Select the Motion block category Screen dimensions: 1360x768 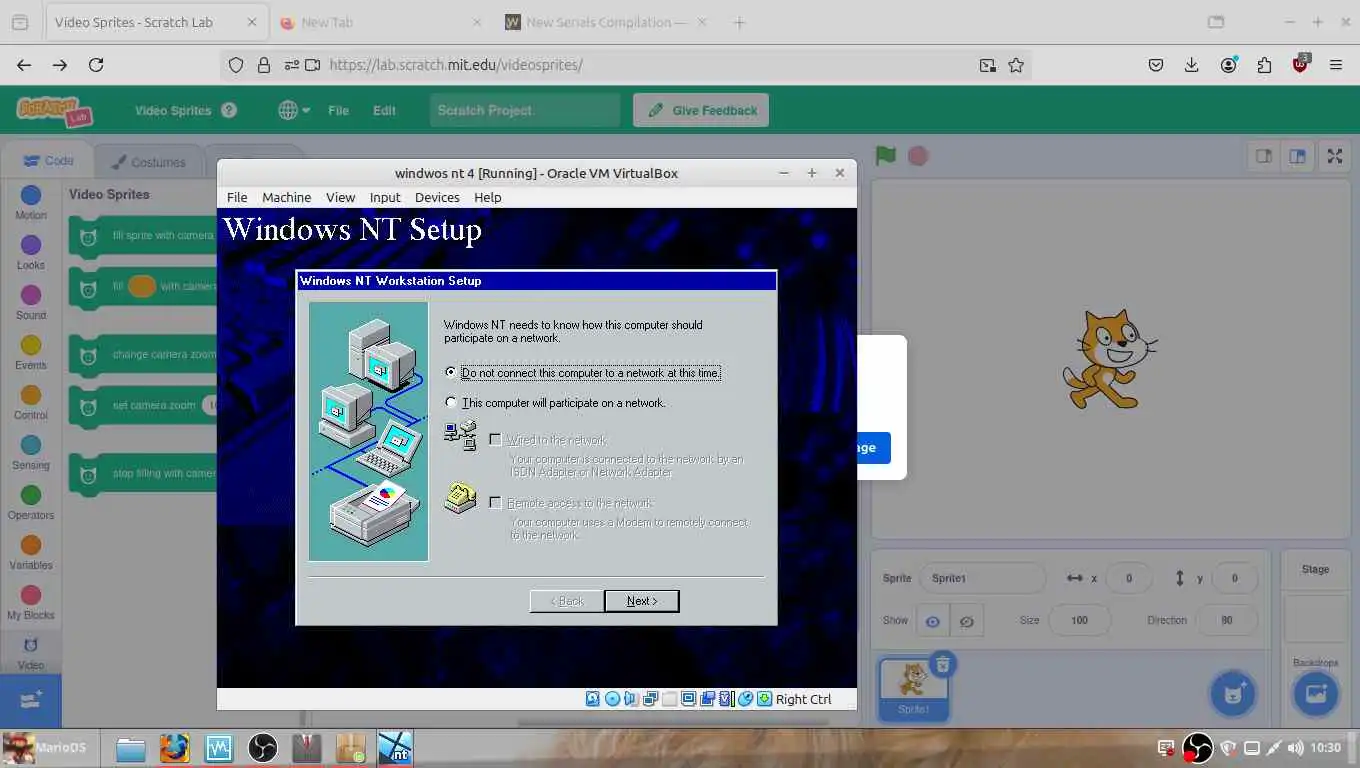pos(31,203)
